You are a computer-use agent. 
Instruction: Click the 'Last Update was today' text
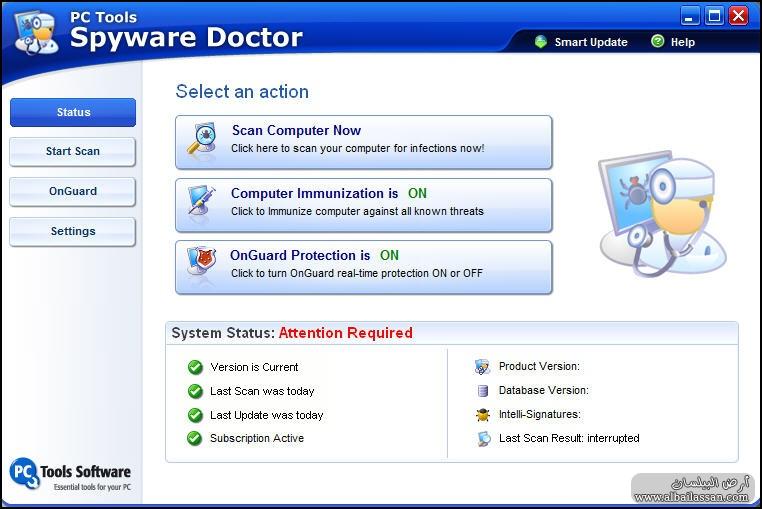266,415
